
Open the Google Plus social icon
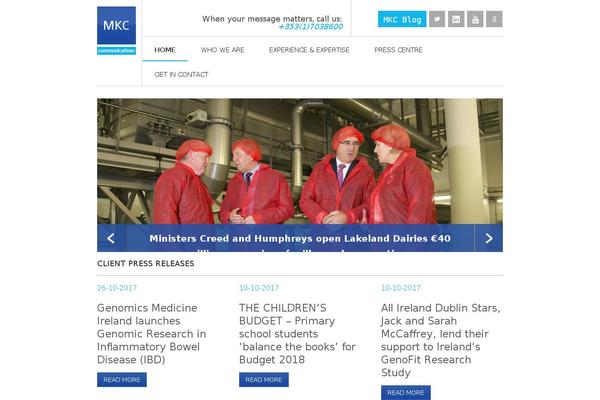point(494,19)
